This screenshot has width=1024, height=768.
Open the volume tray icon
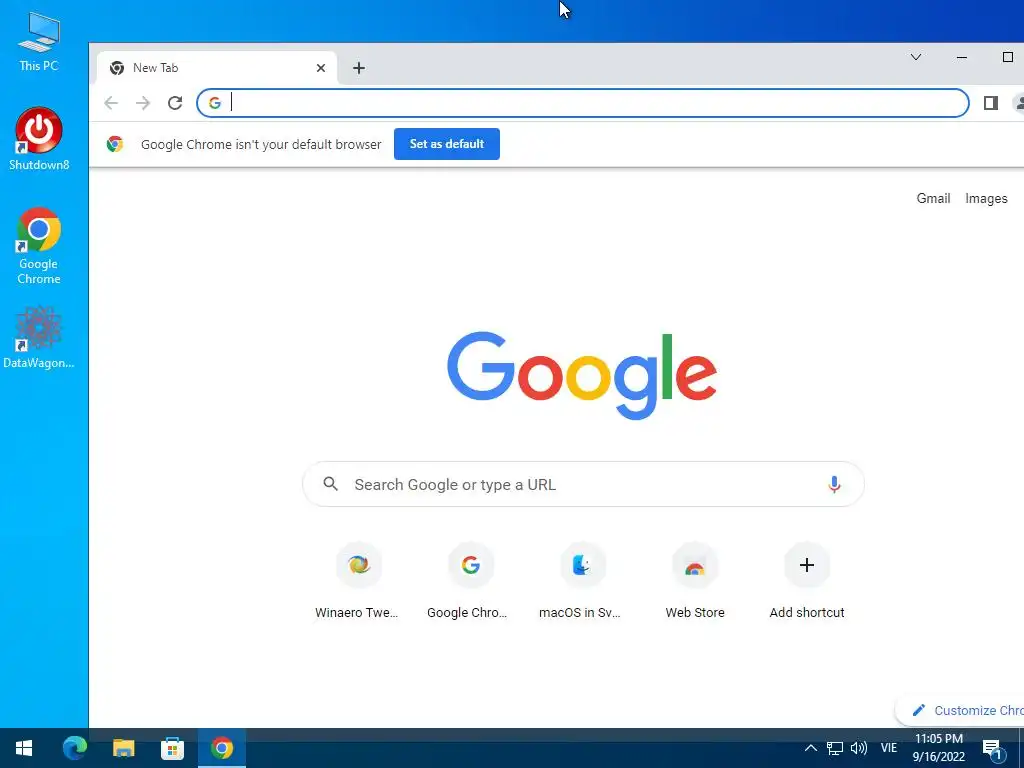[859, 748]
